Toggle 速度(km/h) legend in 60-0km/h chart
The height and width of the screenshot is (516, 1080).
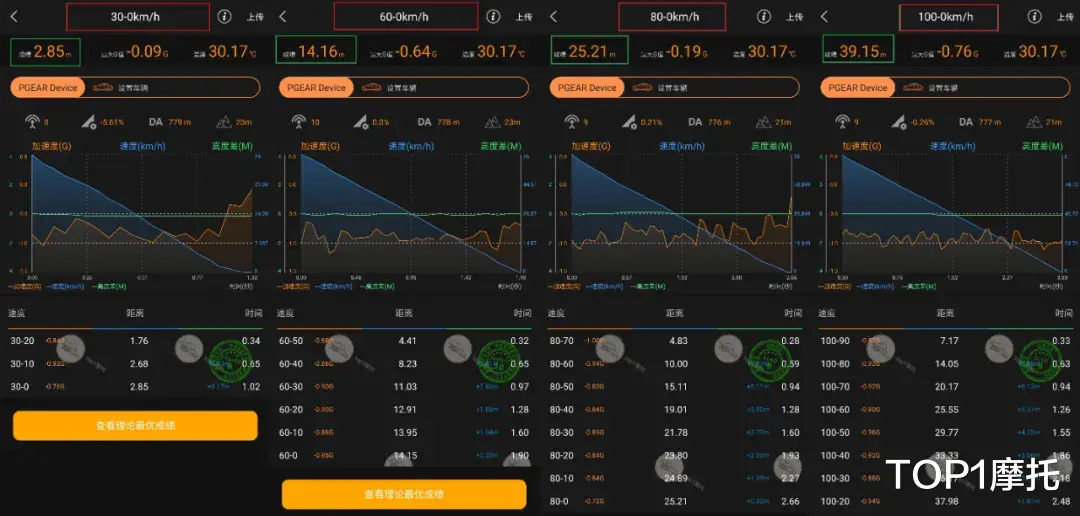(x=409, y=146)
